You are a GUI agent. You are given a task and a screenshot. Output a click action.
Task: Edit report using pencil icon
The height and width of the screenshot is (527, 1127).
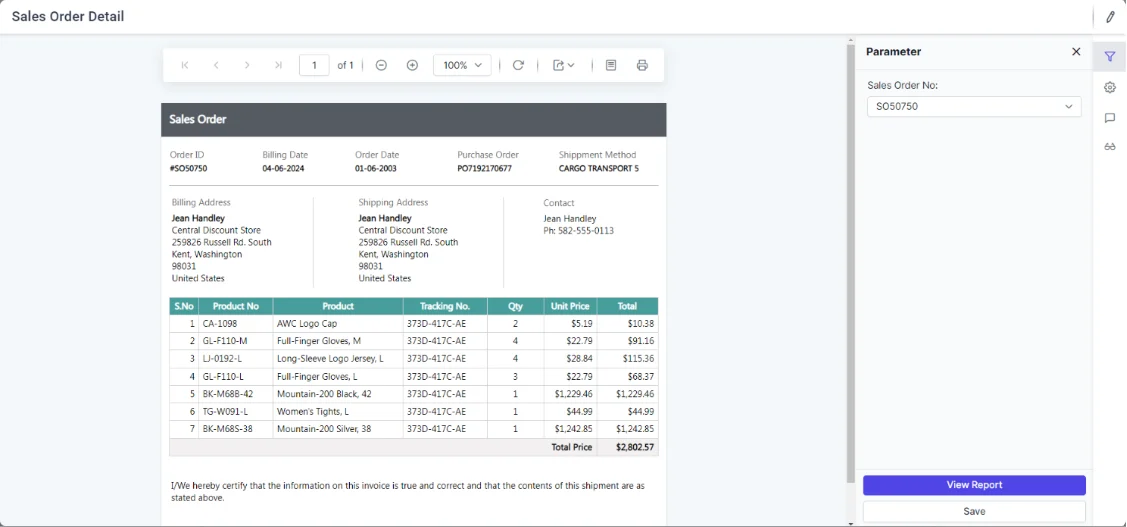(1110, 17)
